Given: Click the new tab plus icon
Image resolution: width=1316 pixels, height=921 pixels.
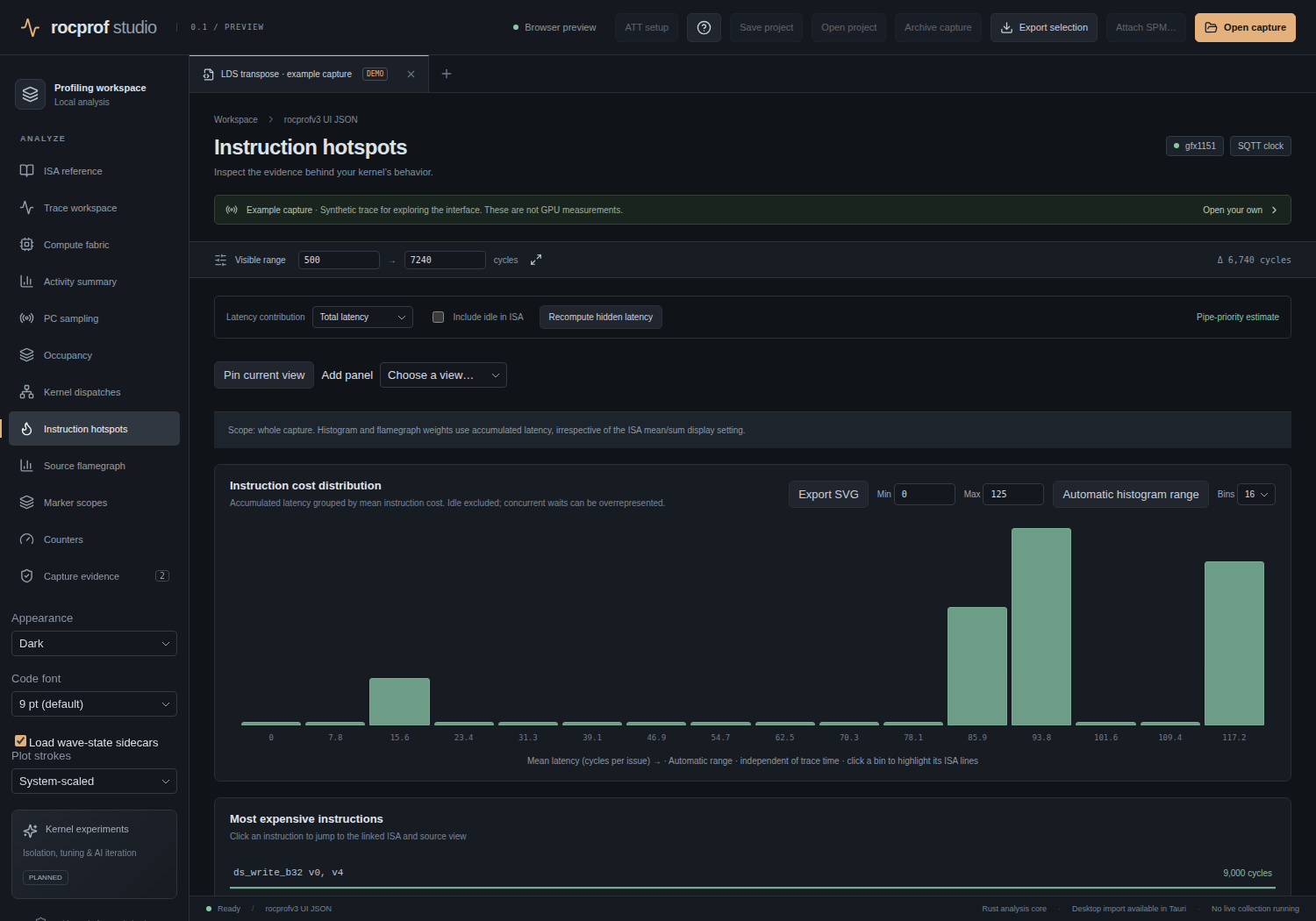Looking at the screenshot, I should [447, 74].
